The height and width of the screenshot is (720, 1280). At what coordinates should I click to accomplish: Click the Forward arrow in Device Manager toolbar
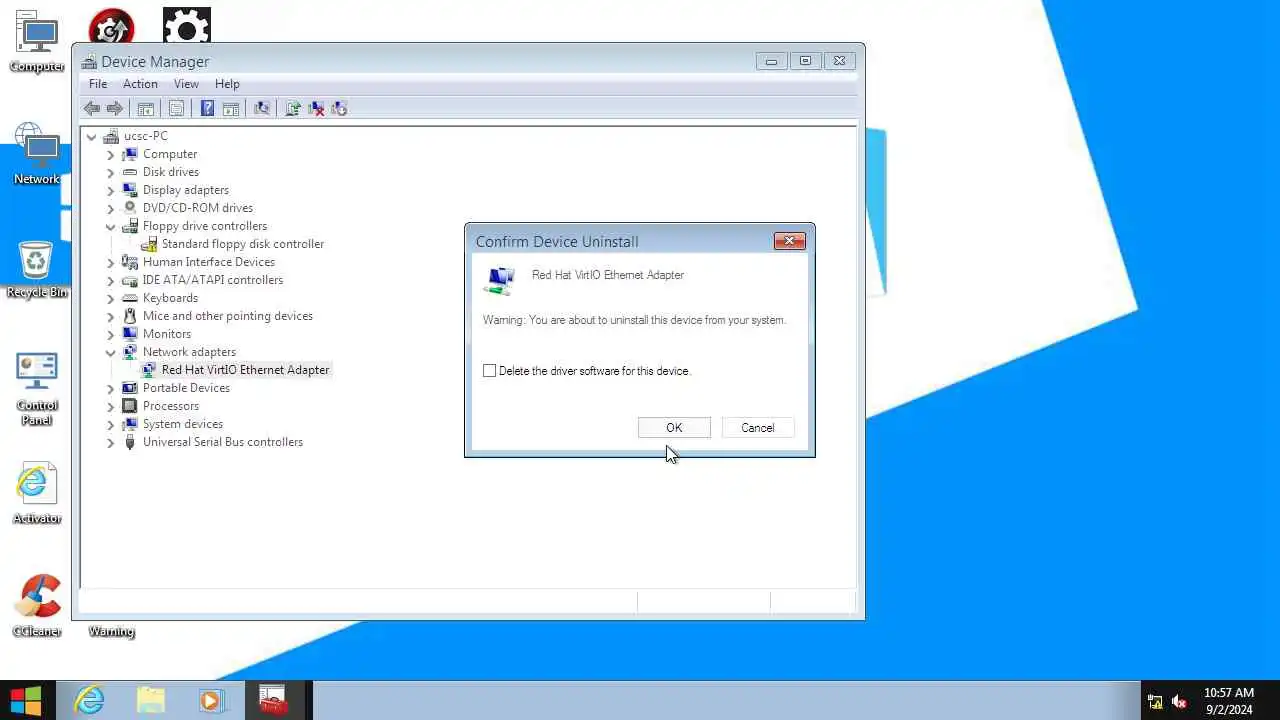115,108
